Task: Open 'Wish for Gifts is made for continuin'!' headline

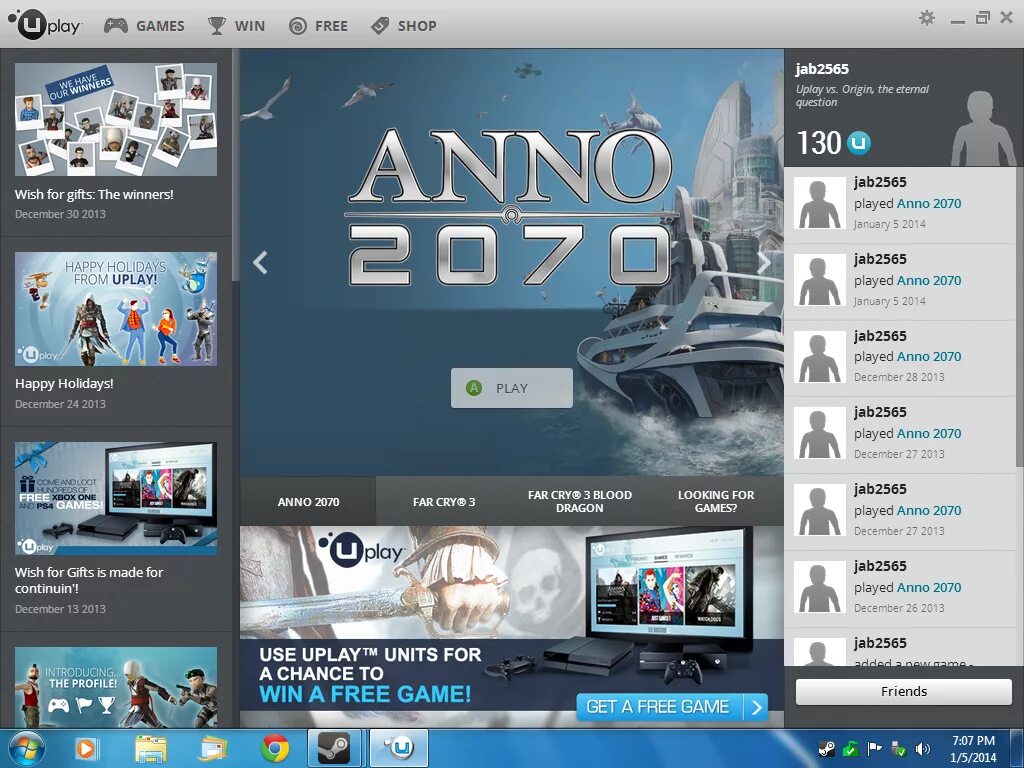Action: (x=89, y=580)
